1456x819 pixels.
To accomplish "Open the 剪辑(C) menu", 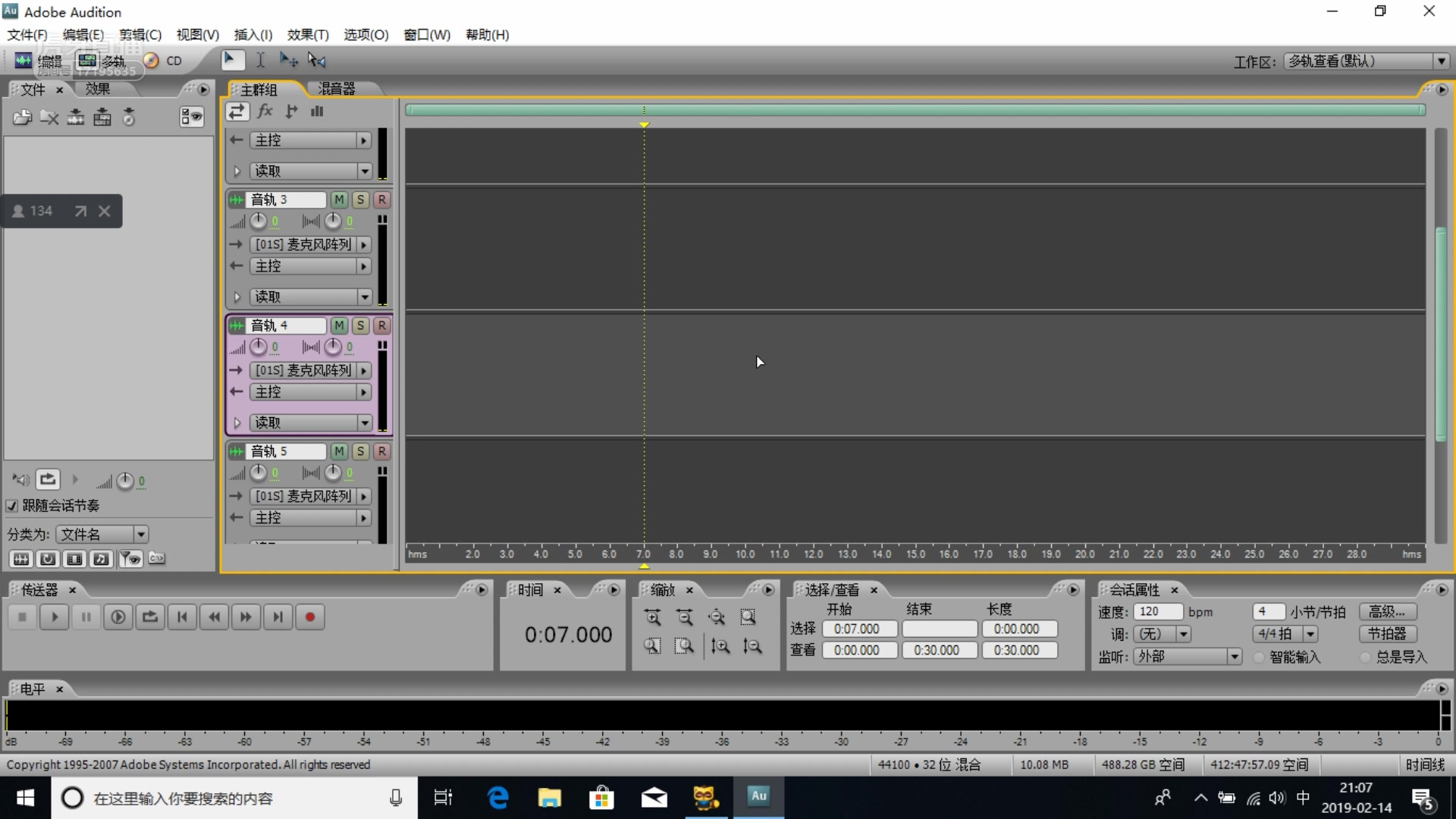I will [140, 35].
